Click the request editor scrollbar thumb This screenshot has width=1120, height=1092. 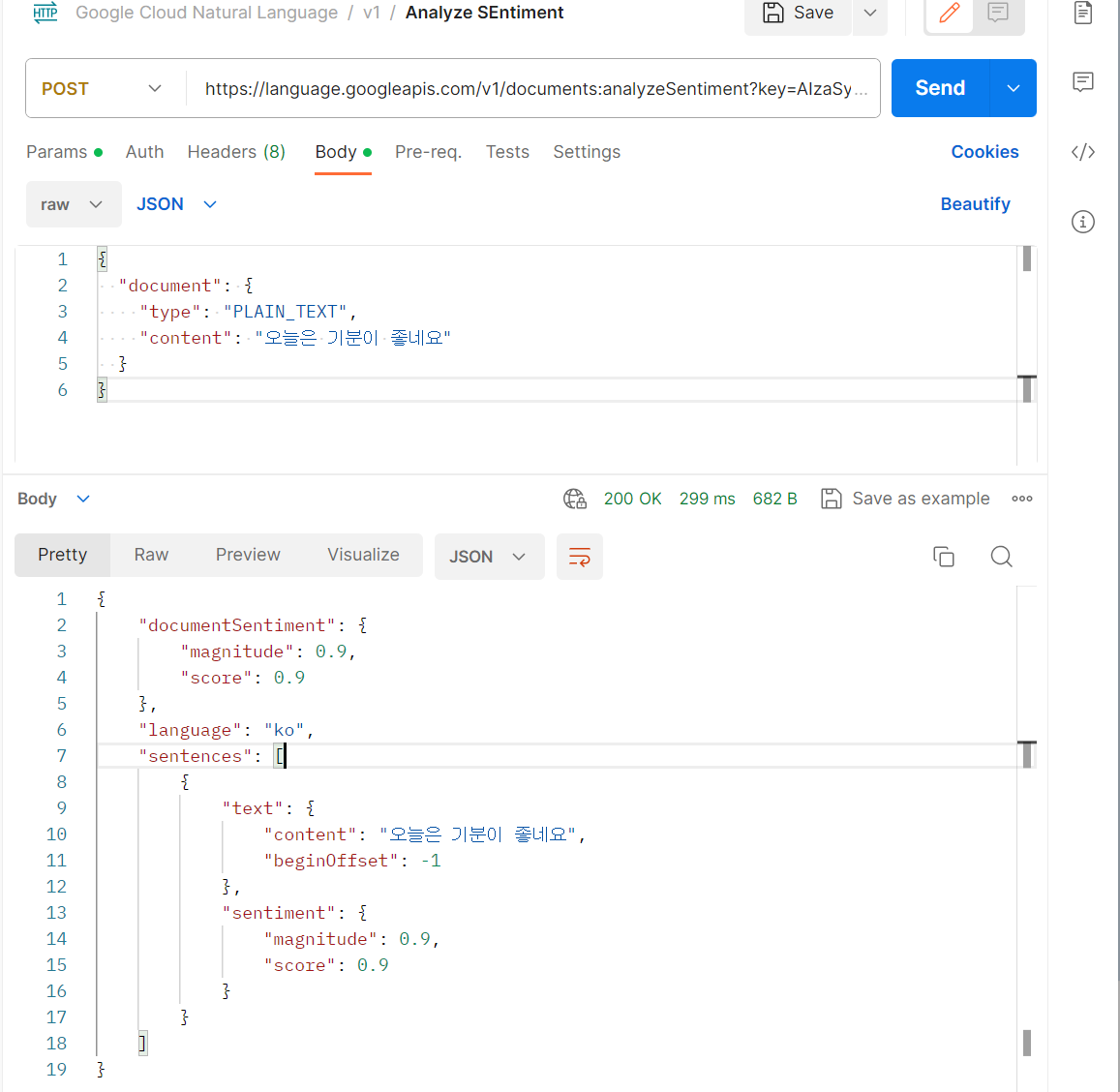point(1026,258)
